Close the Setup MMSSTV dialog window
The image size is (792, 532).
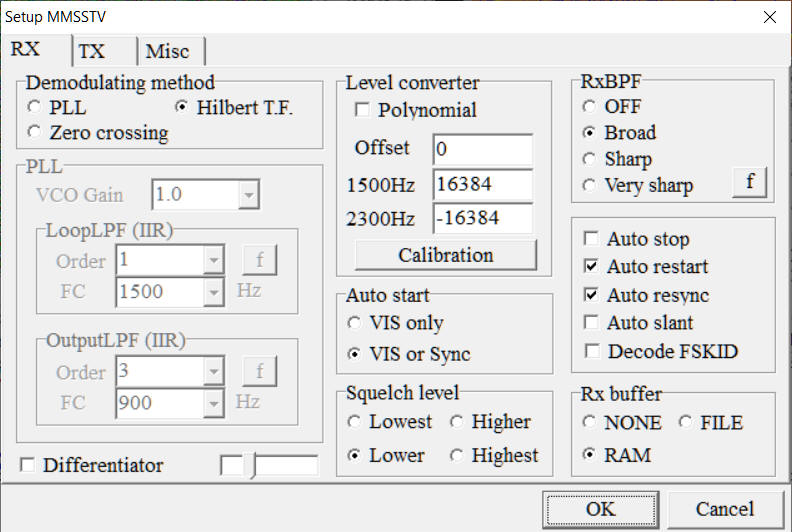(x=769, y=17)
